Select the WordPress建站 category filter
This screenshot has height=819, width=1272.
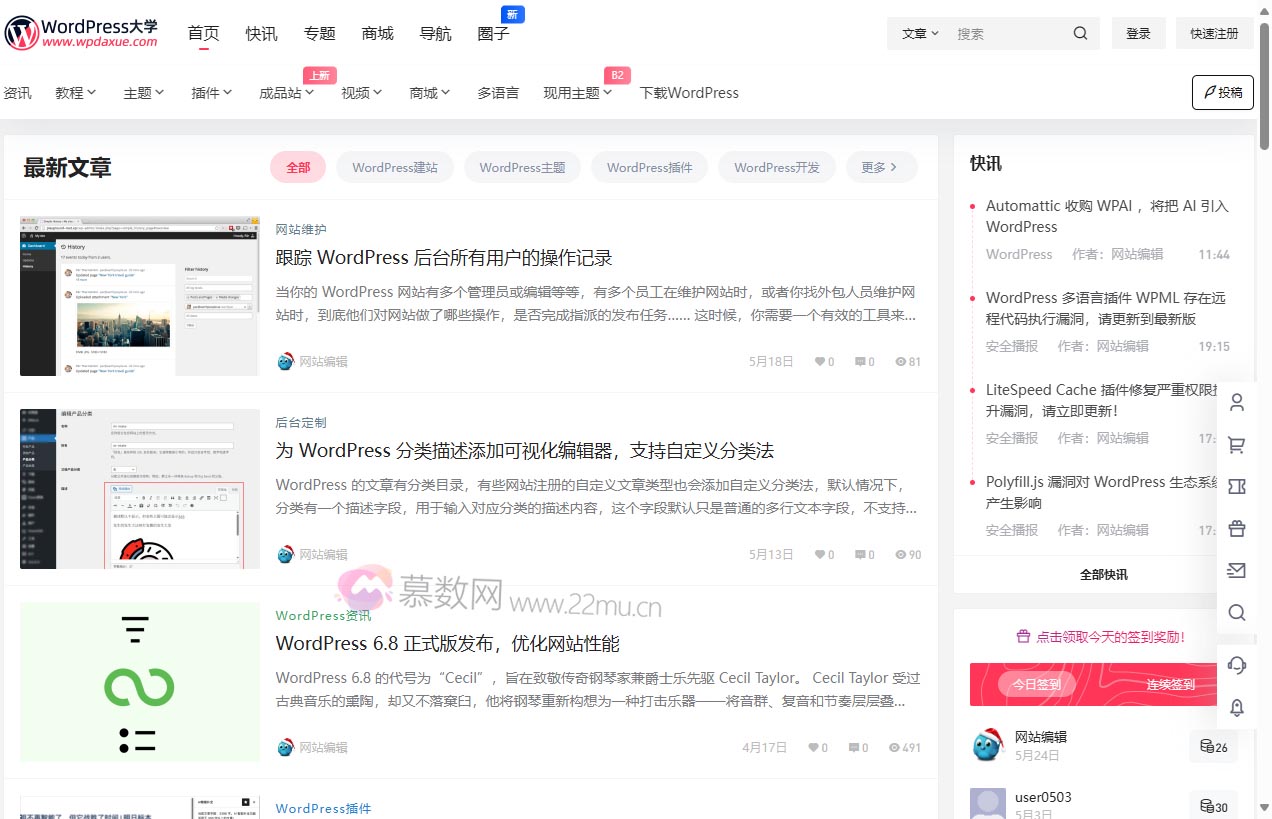[394, 167]
